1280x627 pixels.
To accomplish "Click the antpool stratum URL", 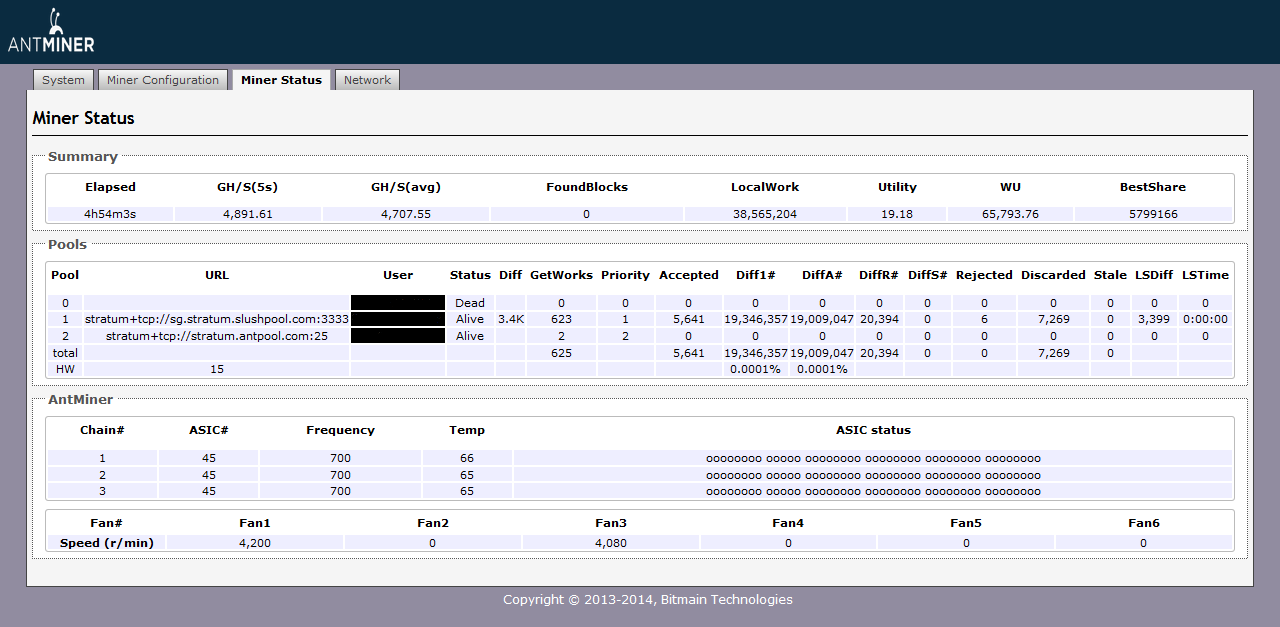I will pos(217,336).
